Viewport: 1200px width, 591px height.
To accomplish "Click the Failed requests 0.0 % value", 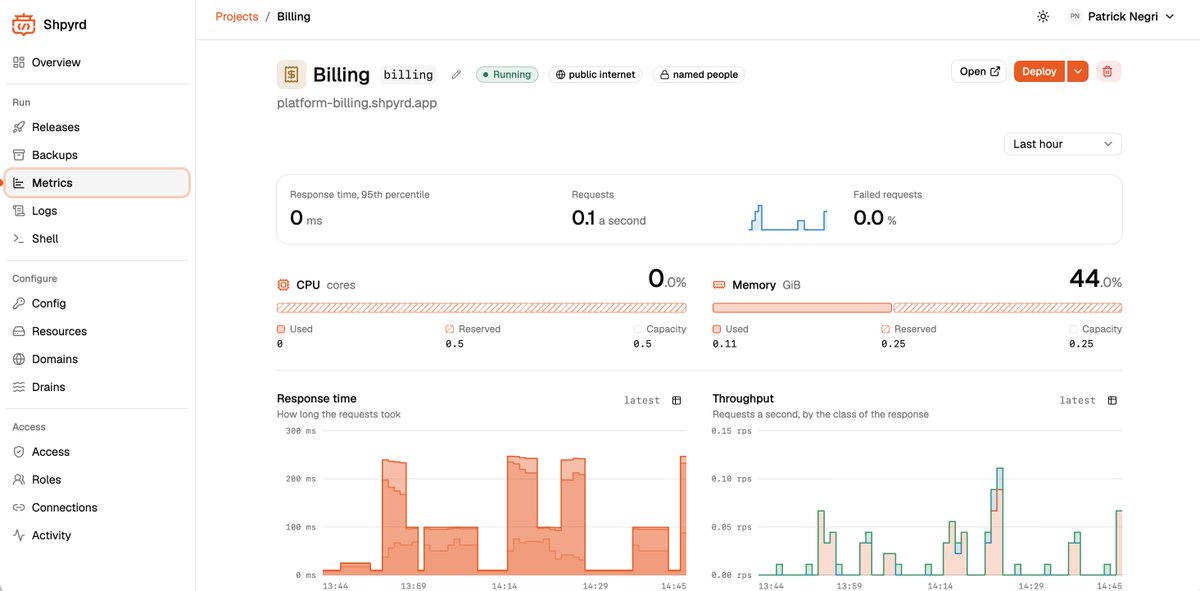I will coord(875,218).
